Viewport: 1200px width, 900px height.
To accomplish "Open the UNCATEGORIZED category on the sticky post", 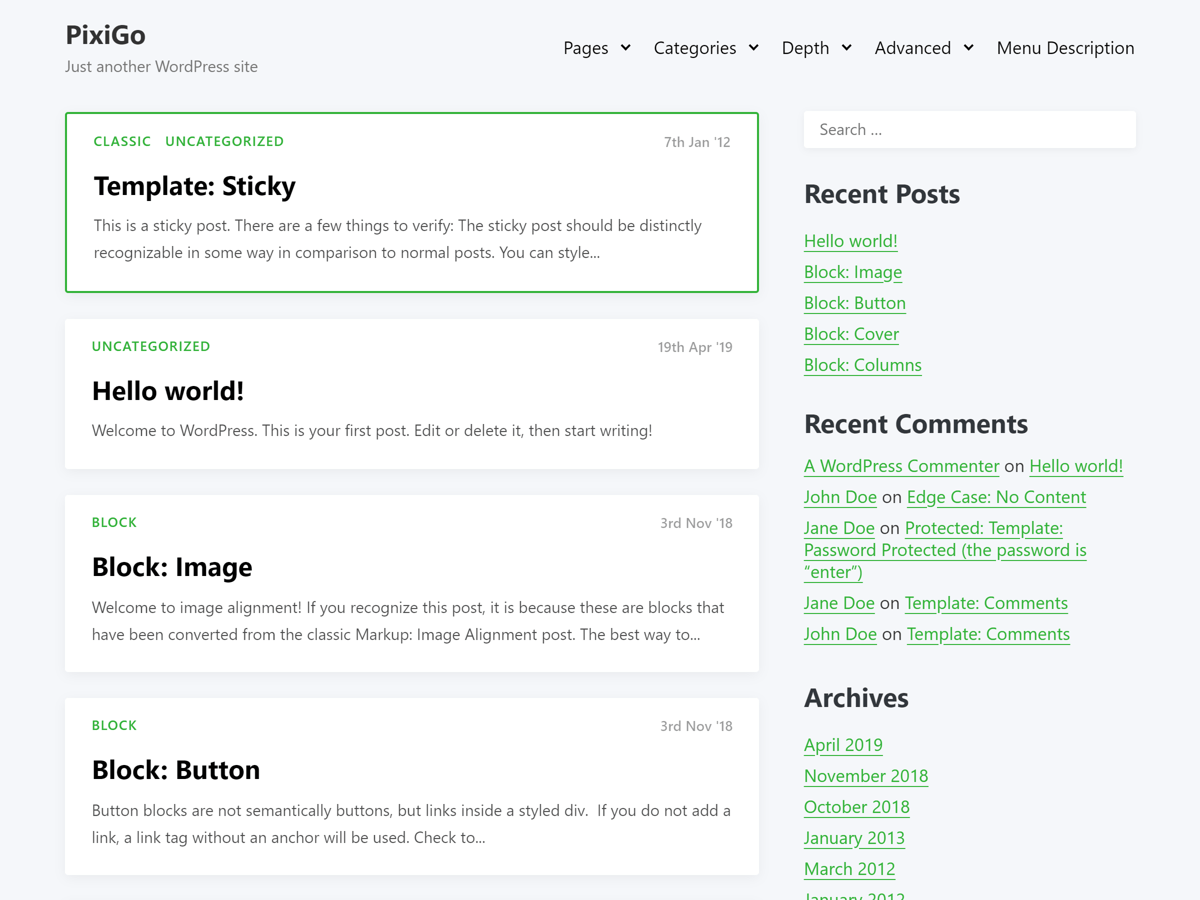I will [x=224, y=141].
